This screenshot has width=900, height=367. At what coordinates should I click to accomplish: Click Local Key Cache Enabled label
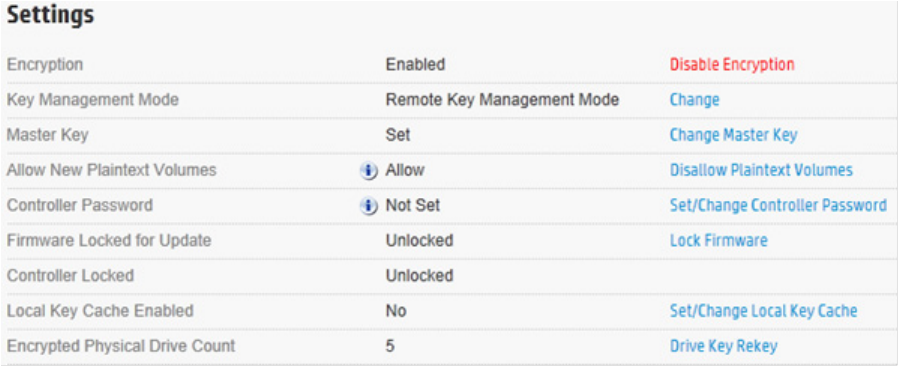100,311
